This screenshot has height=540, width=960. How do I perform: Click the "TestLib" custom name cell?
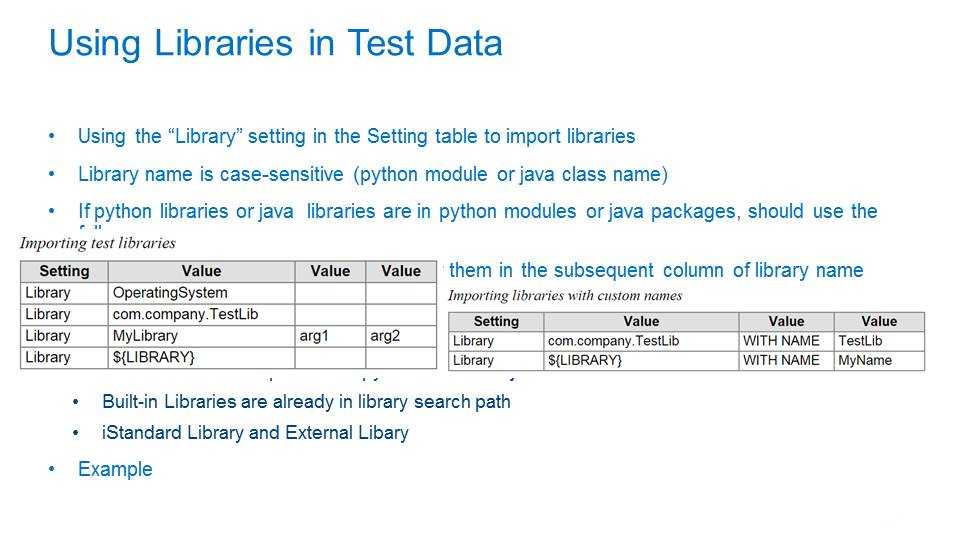point(860,341)
